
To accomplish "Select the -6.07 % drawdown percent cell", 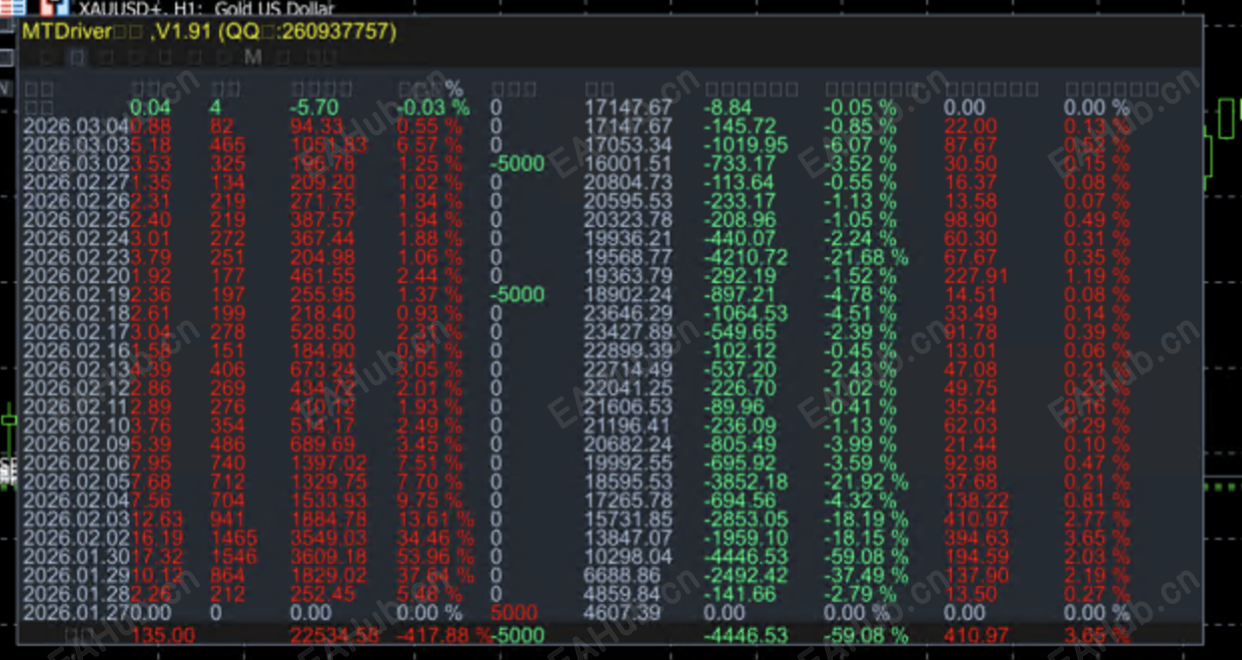I will point(860,145).
